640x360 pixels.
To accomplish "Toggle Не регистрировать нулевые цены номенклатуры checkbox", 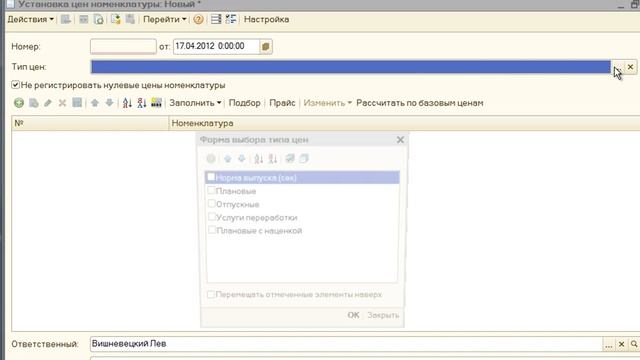I will tap(15, 85).
